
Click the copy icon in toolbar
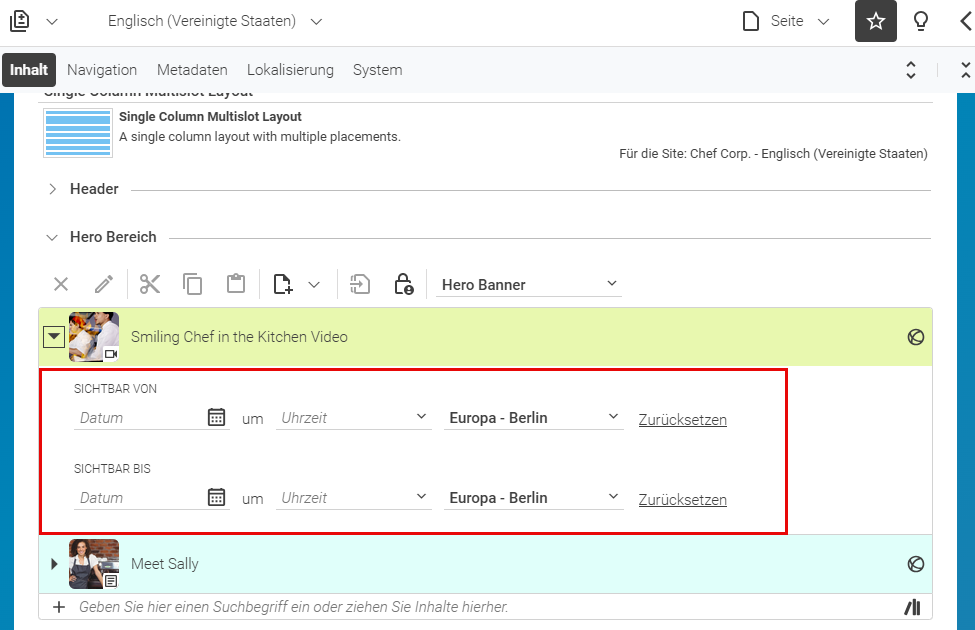click(x=193, y=284)
